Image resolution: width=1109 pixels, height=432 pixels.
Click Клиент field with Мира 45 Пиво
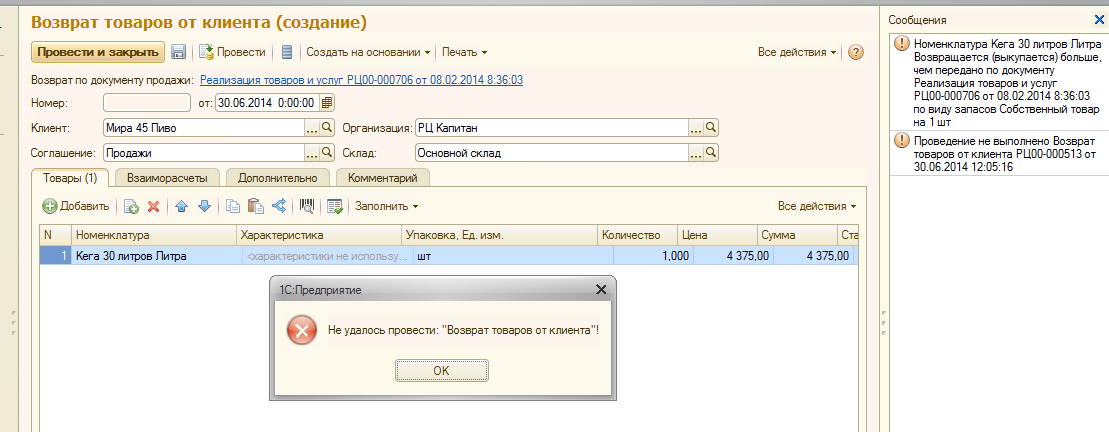pos(204,128)
